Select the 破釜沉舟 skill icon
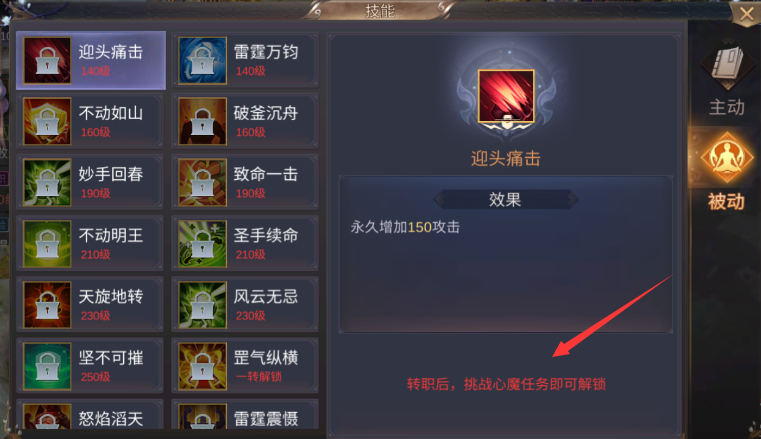761x439 pixels. [202, 121]
